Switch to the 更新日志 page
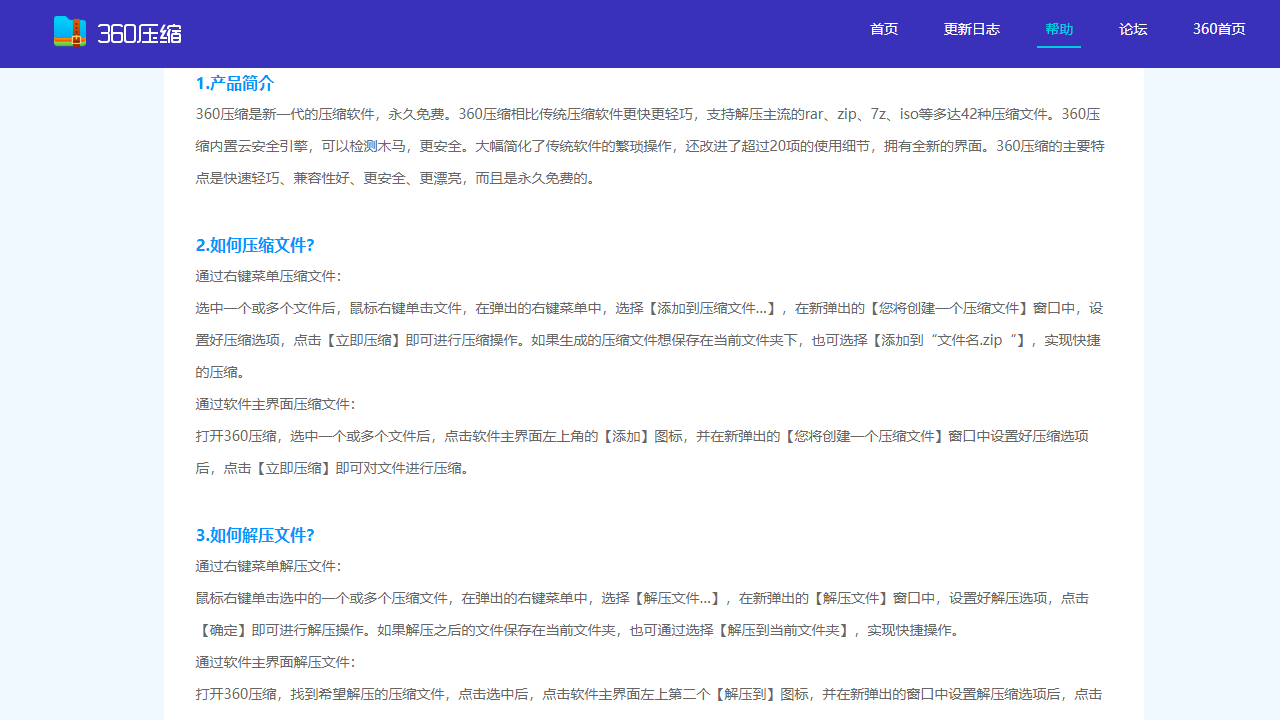 tap(971, 30)
